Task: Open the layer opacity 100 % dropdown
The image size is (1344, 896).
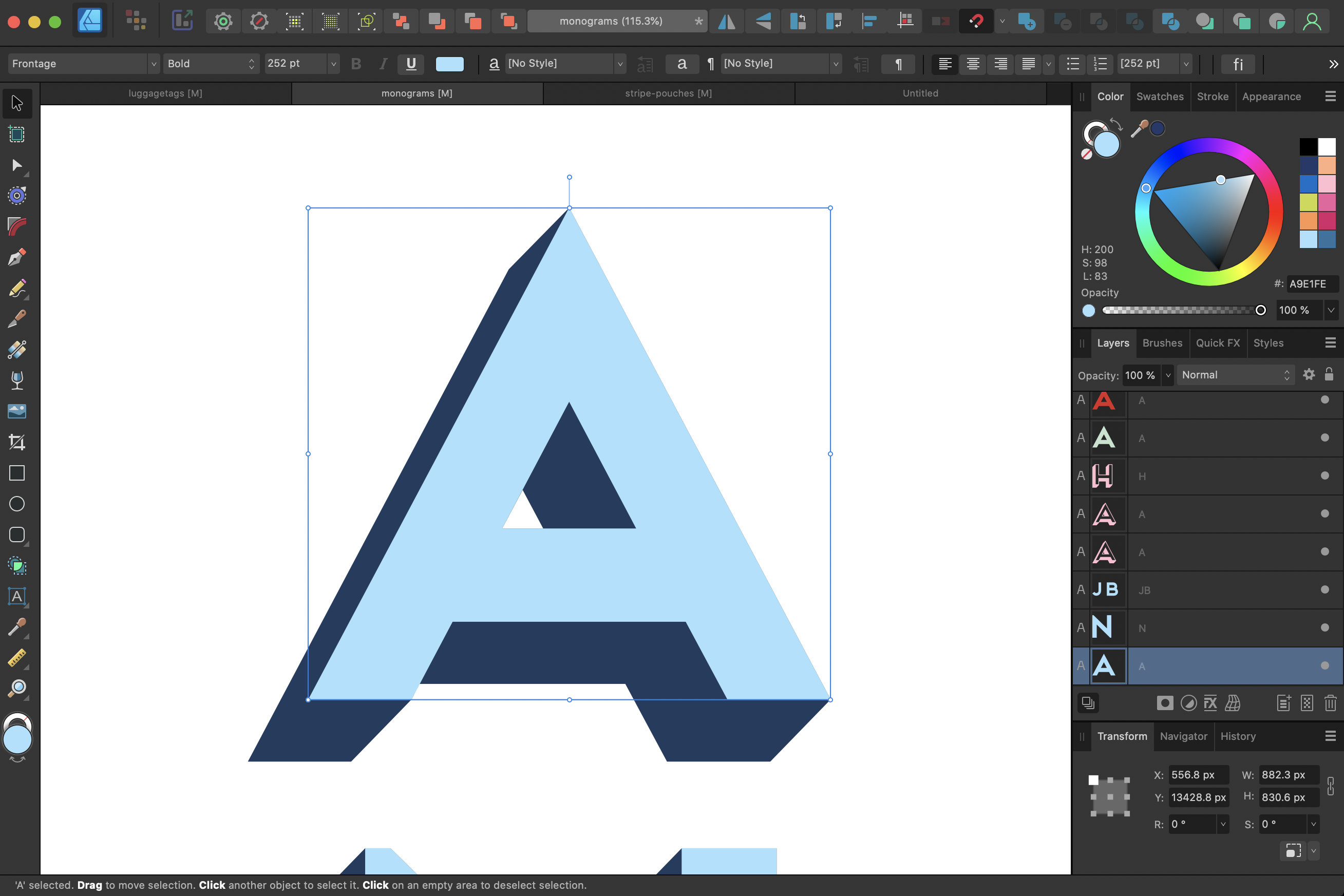Action: [x=1168, y=375]
